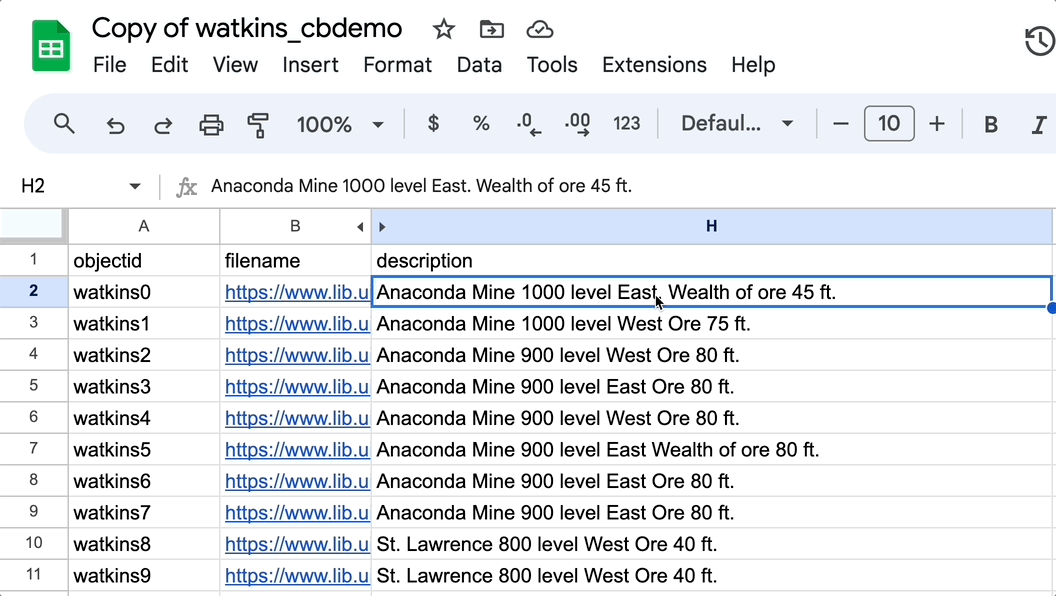
Task: Print the spreadsheet
Action: [211, 124]
